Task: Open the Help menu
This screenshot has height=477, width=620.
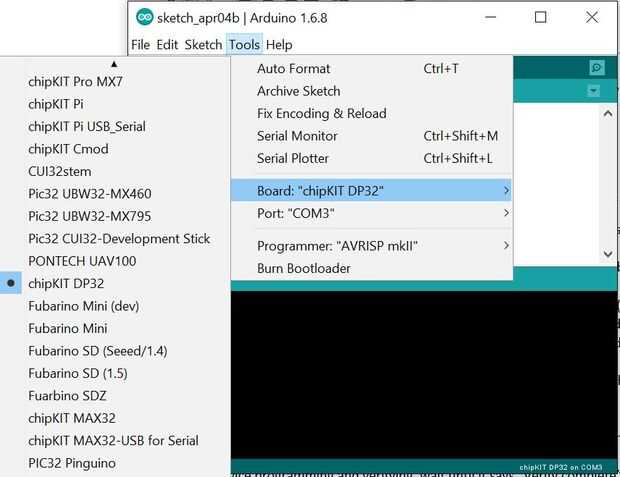Action: pyautogui.click(x=279, y=45)
